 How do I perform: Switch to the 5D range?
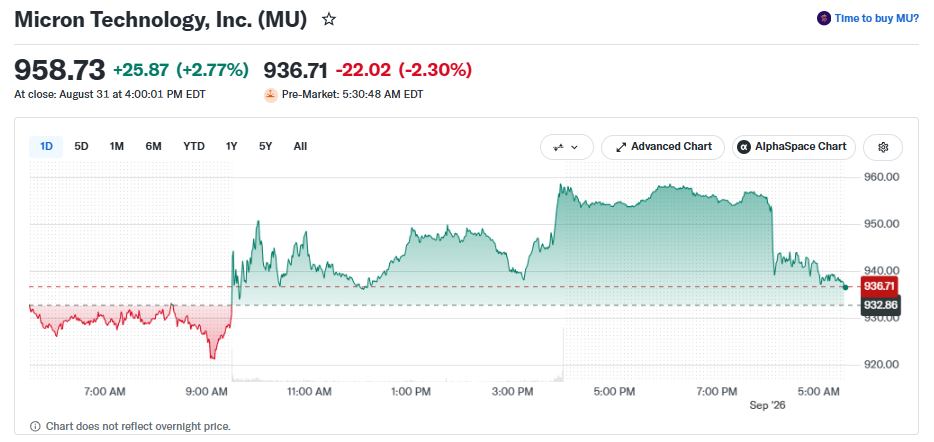tap(81, 147)
